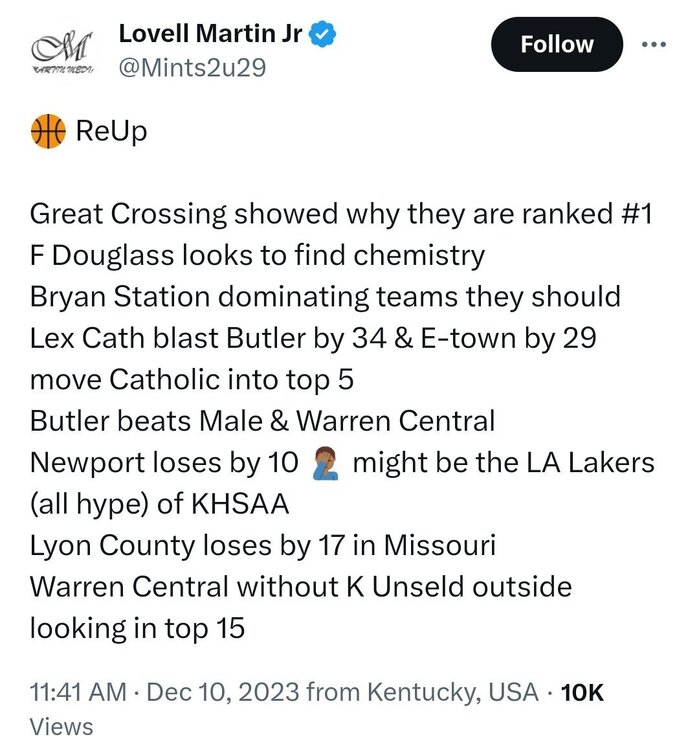Click the Views label
Screen dimensions: 699x750
61,726
